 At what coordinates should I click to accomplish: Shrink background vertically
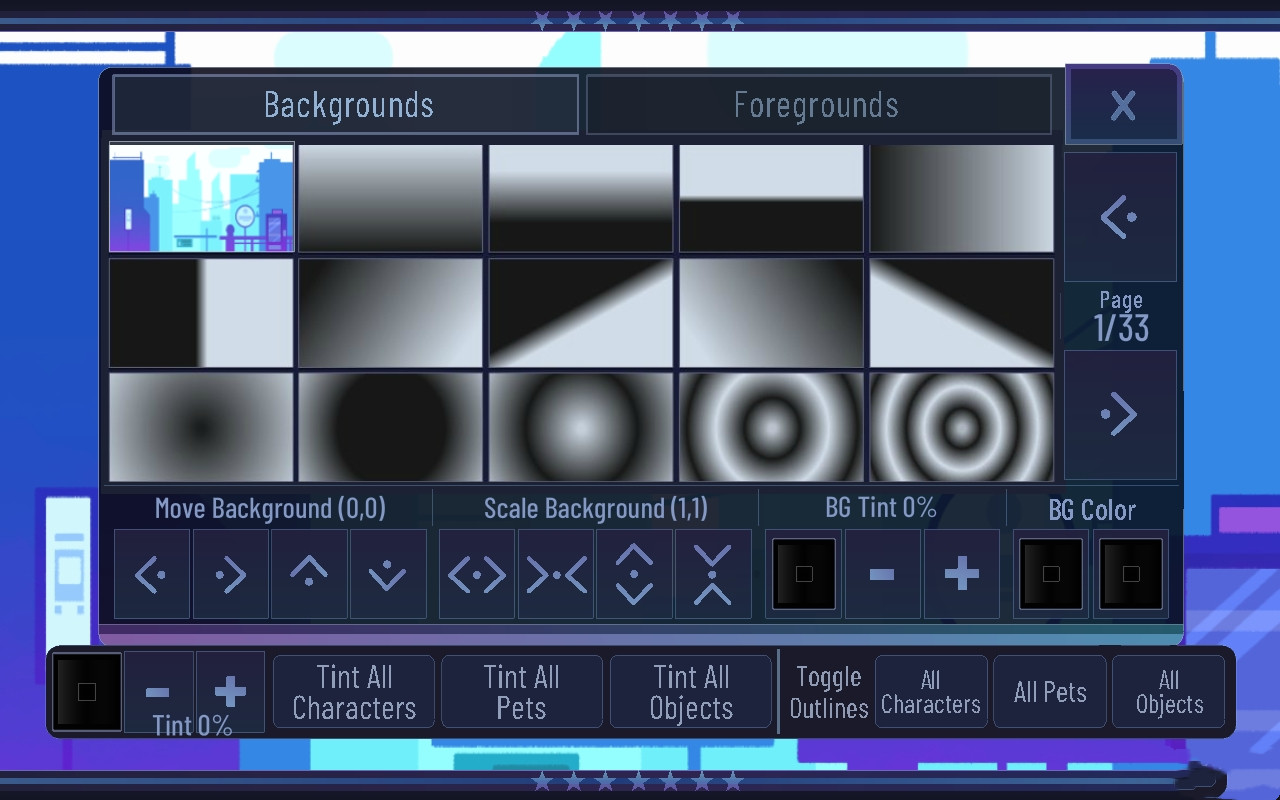click(713, 574)
